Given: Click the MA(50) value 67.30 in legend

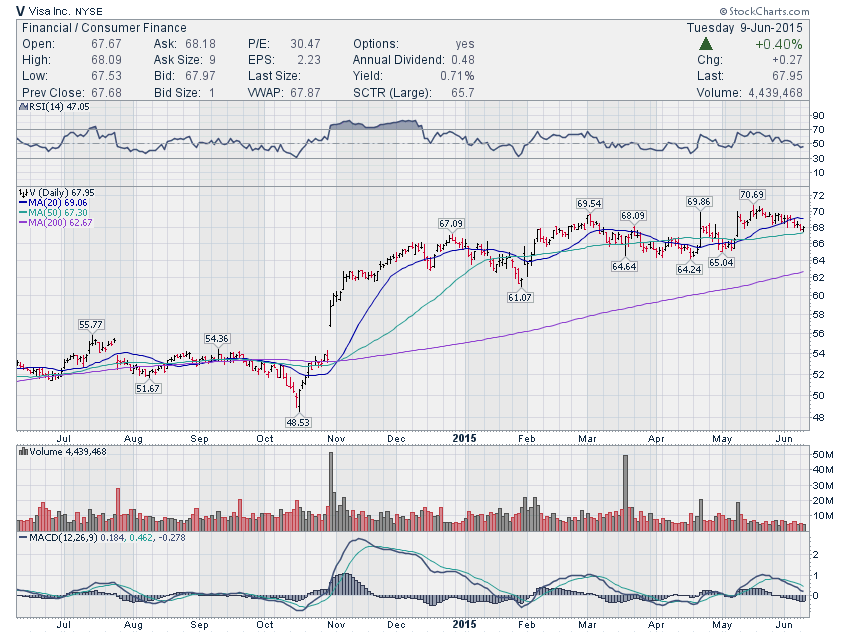Looking at the screenshot, I should click(x=76, y=213).
